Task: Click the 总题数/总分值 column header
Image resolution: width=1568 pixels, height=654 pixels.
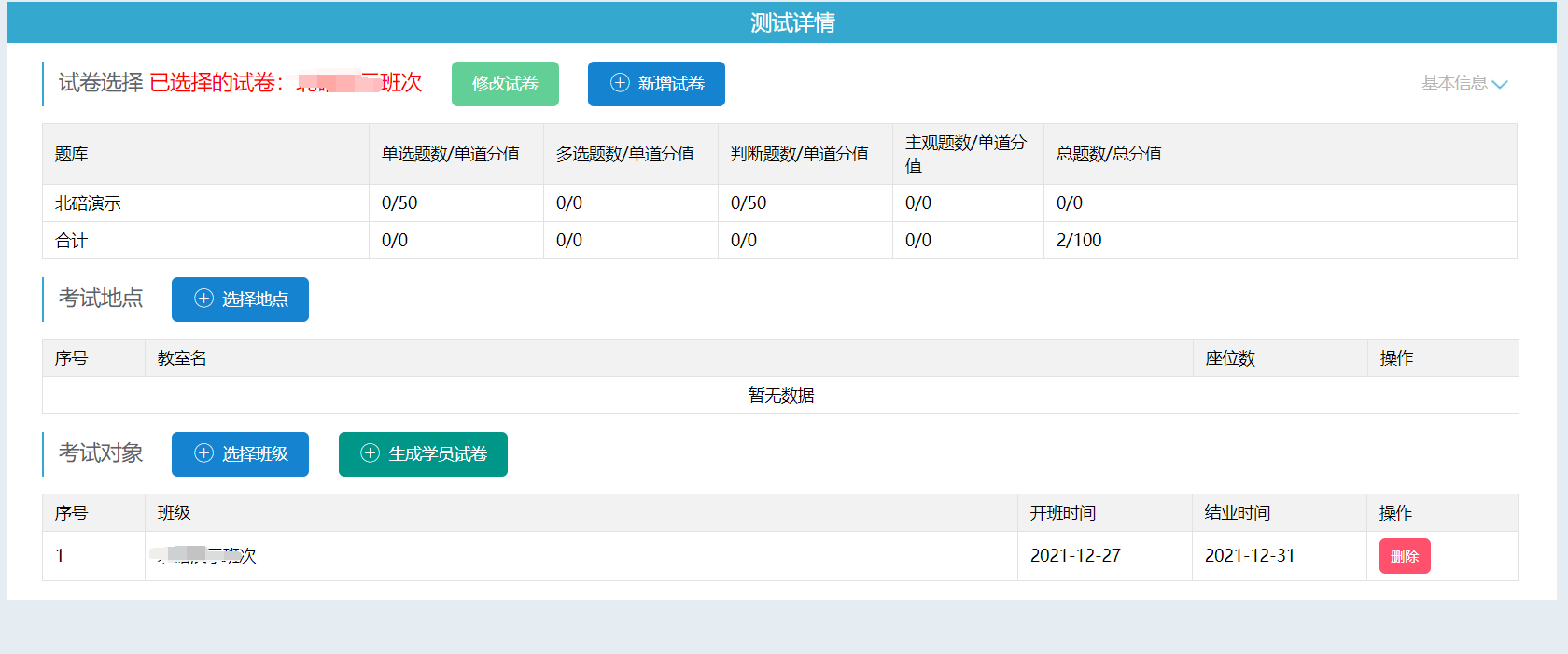Action: tap(1109, 154)
